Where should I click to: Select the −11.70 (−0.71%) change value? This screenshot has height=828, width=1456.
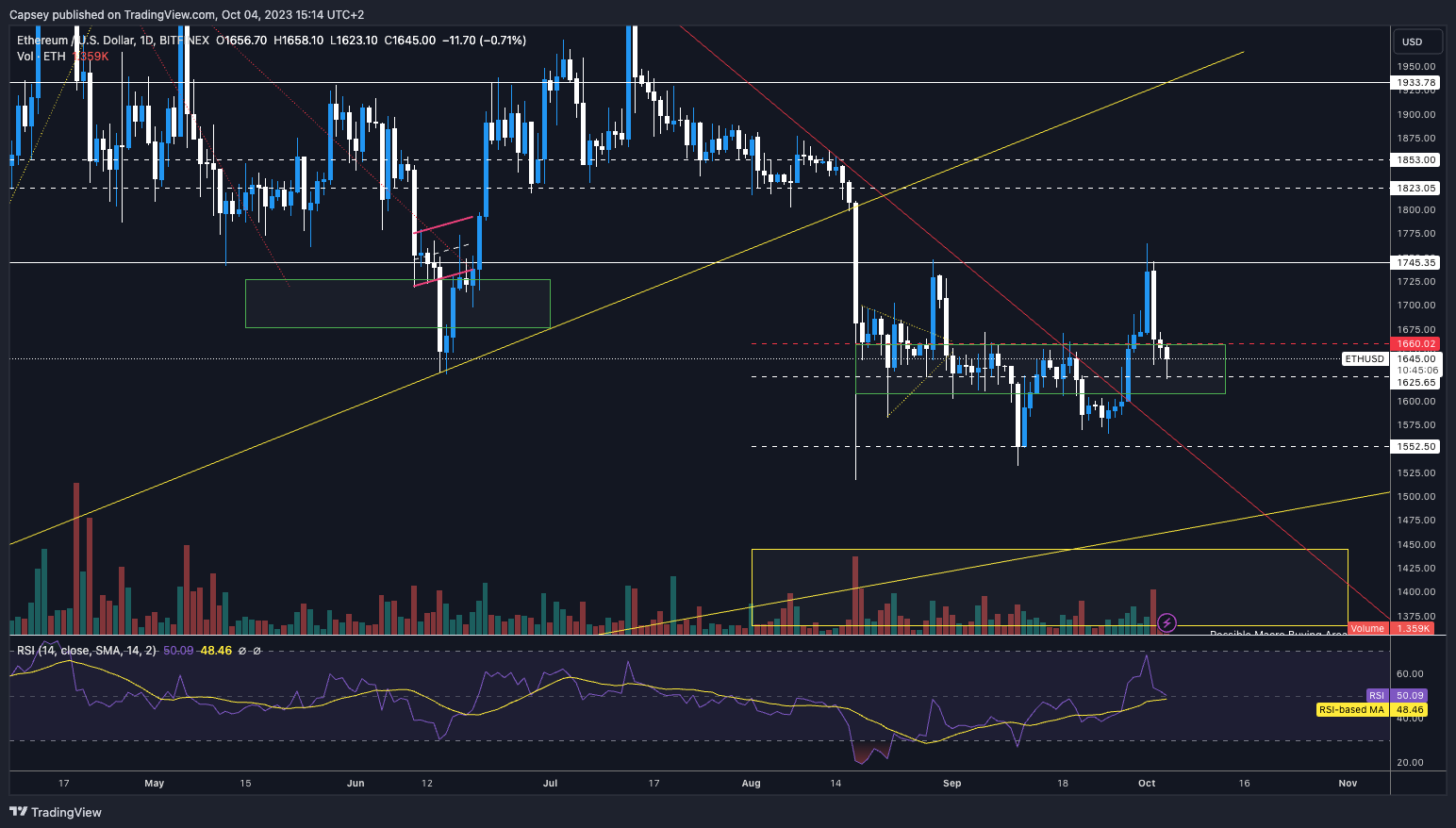(484, 41)
